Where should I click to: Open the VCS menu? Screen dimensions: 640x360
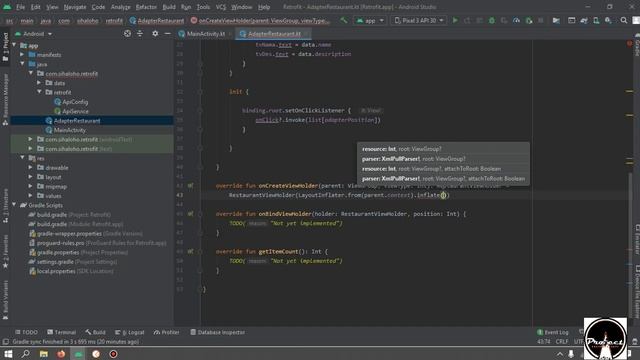[221, 7]
